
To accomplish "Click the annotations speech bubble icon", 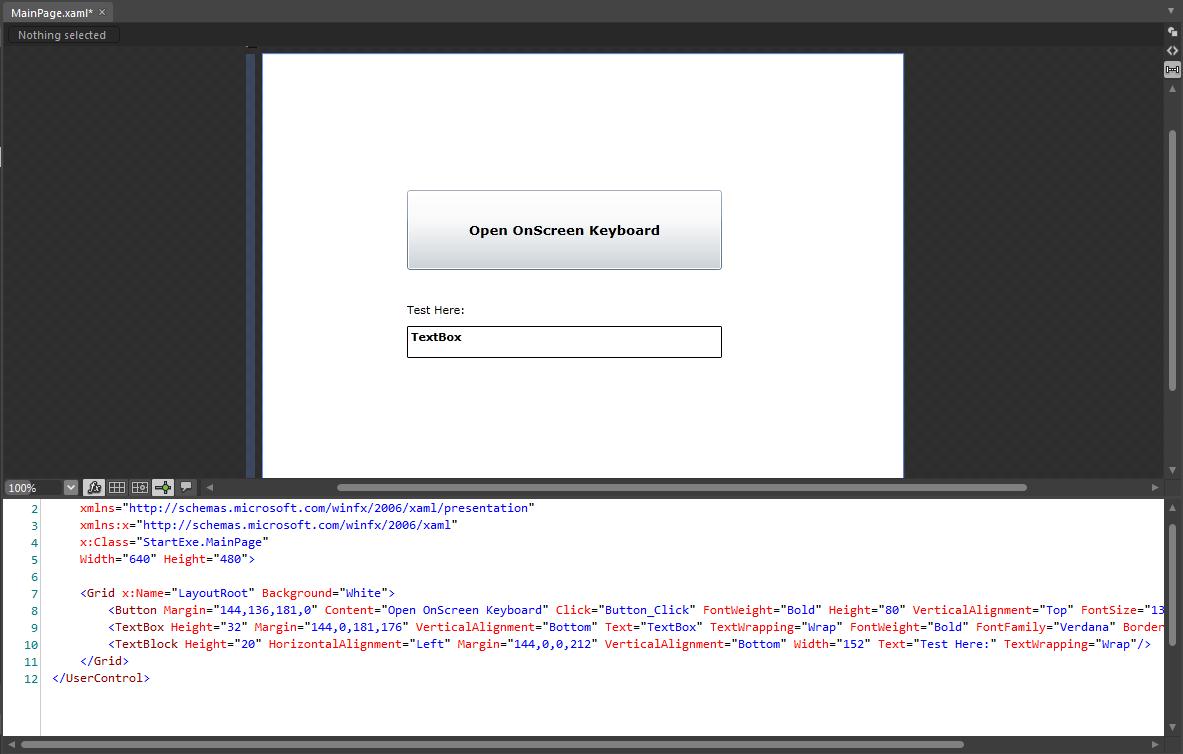I will (186, 487).
